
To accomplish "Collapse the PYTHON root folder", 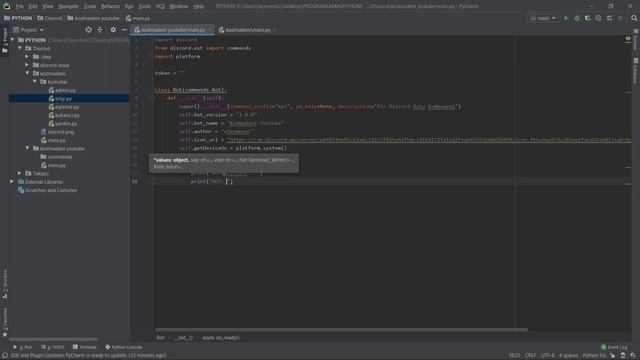I will [13, 40].
